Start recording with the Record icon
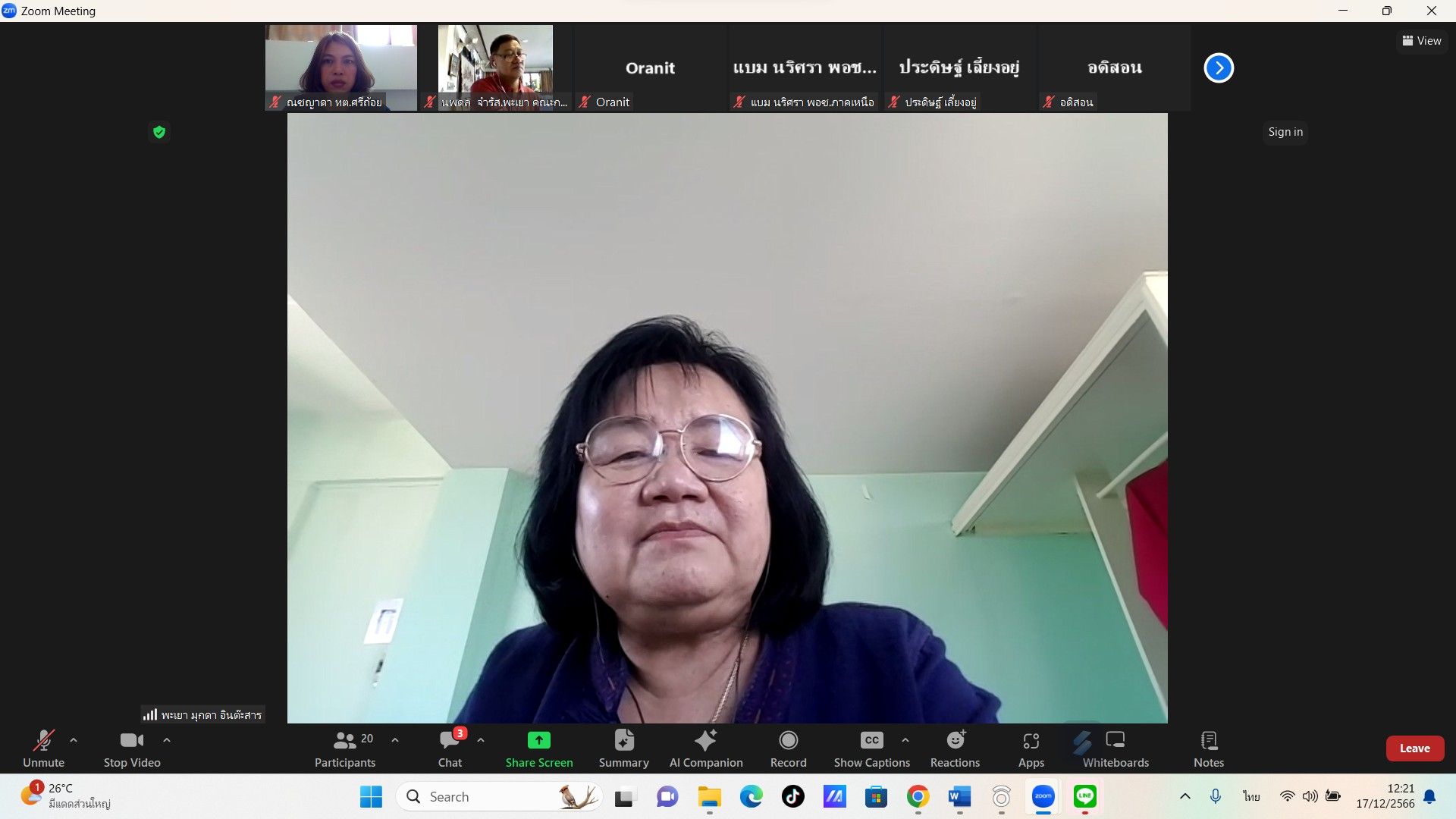The image size is (1456, 819). 788,748
